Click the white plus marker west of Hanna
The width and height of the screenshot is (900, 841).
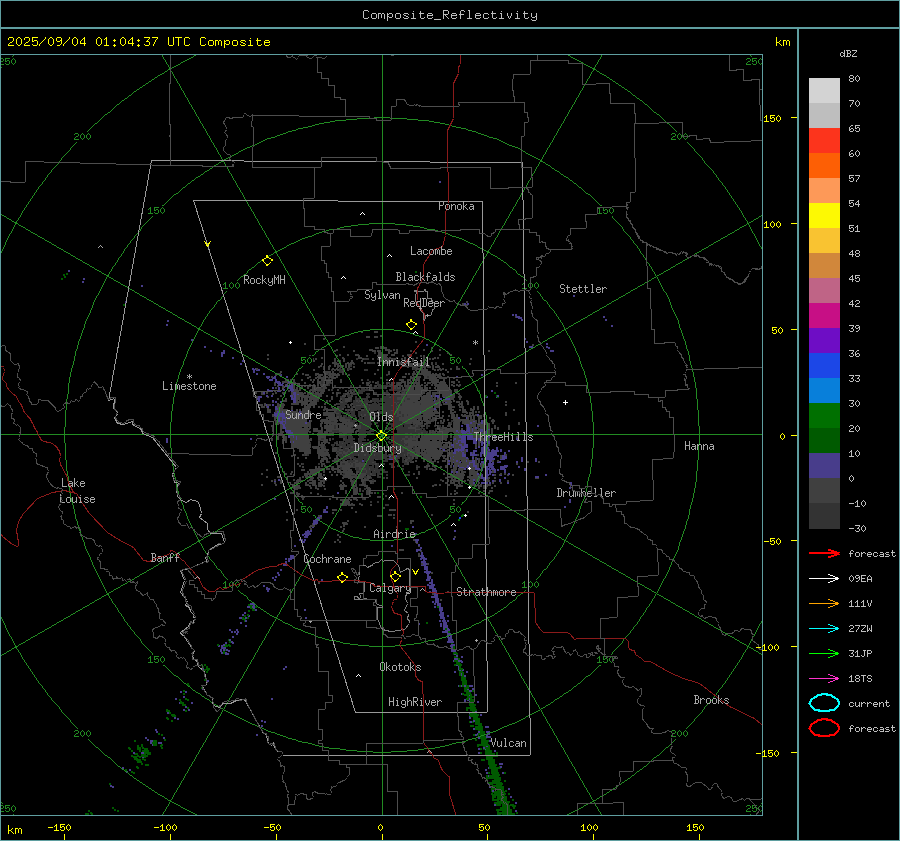[x=565, y=402]
